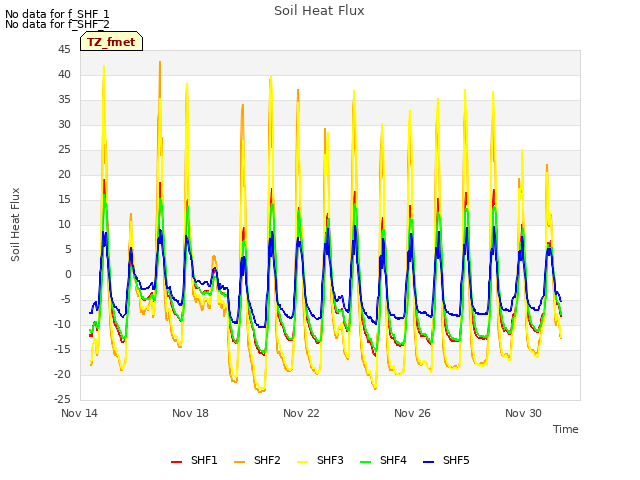Click the yellow SHF3 legend color marker
640x480 pixels.
click(x=302, y=462)
